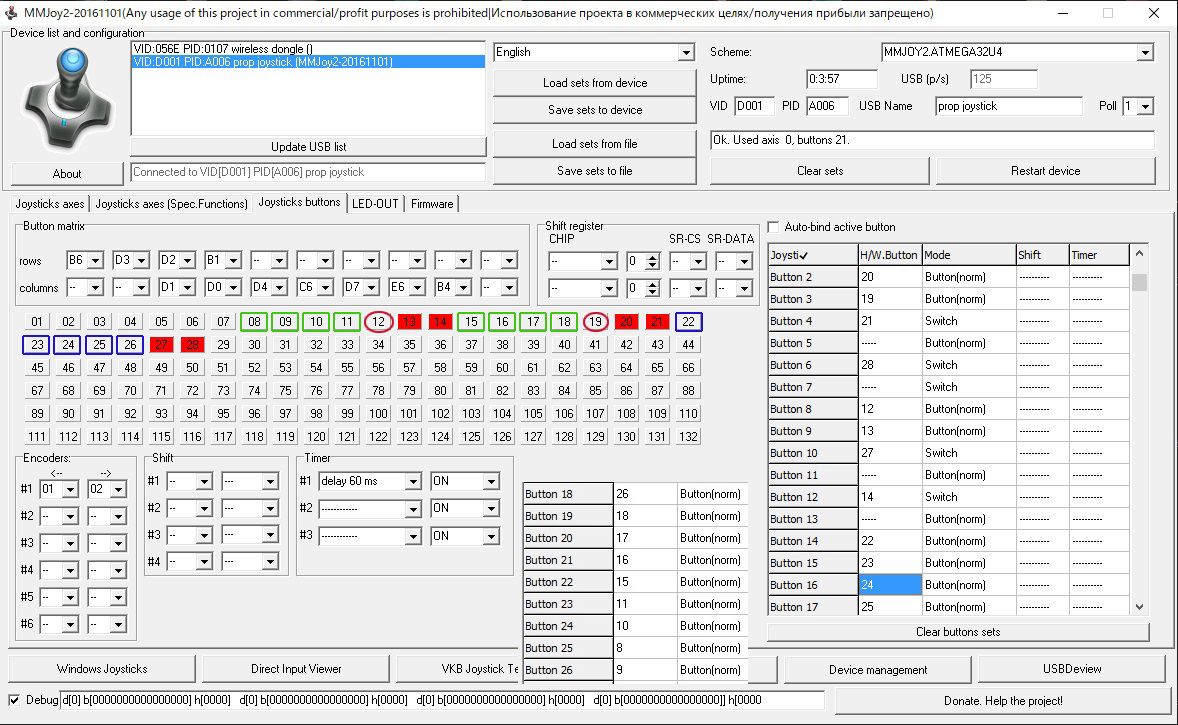Select red button indicator 27
1178x725 pixels.
[x=161, y=345]
